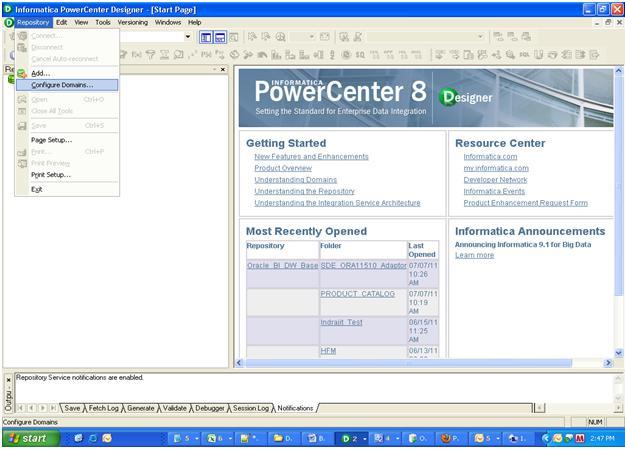Screen dimensions: 625x450
Task: Toggle the Output window toolbar button
Action: tap(220, 37)
